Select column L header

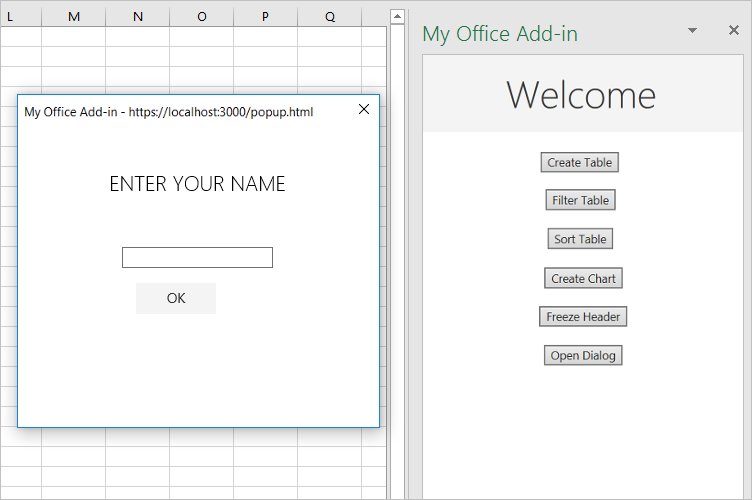coord(21,17)
